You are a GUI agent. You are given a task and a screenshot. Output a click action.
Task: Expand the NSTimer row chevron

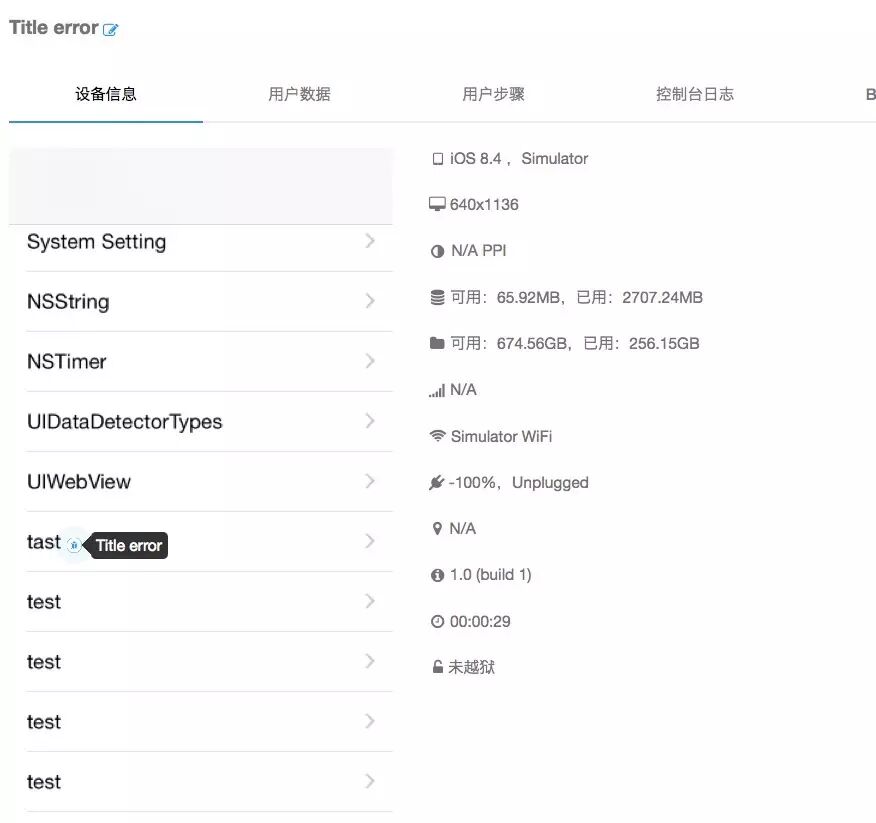tap(370, 361)
